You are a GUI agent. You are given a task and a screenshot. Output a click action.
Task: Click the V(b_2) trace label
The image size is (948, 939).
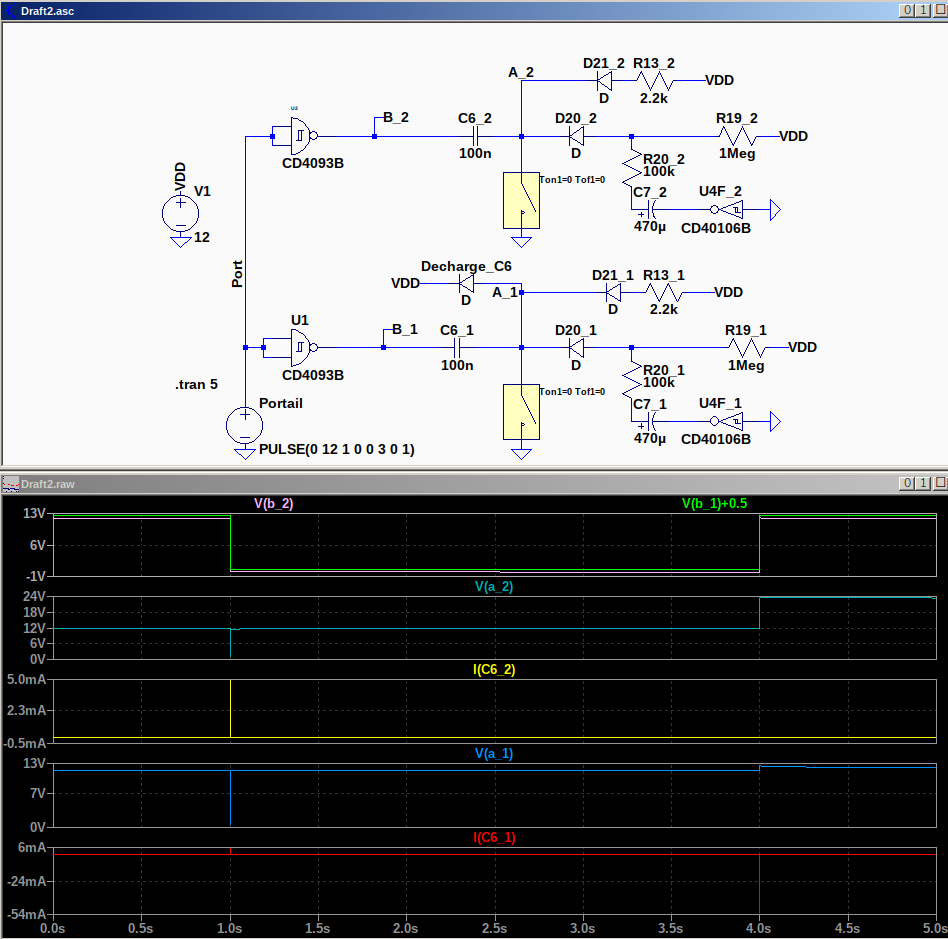(273, 504)
